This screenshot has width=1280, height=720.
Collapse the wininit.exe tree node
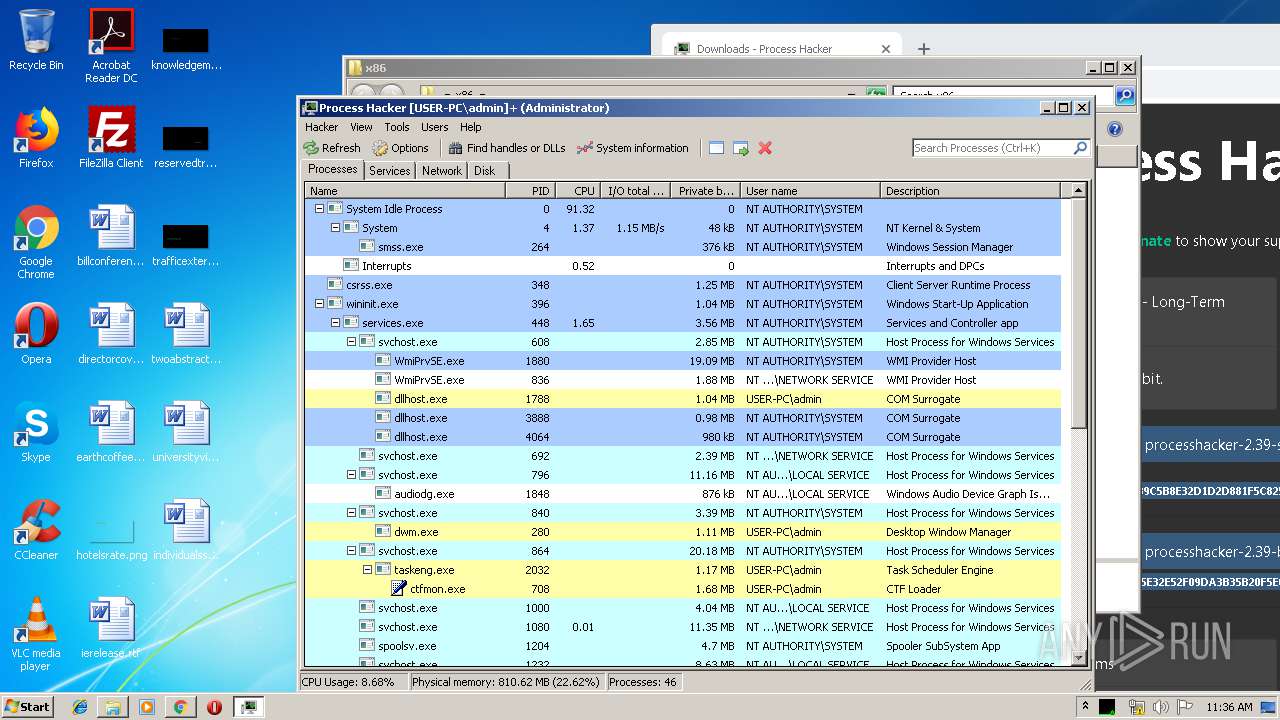[320, 304]
